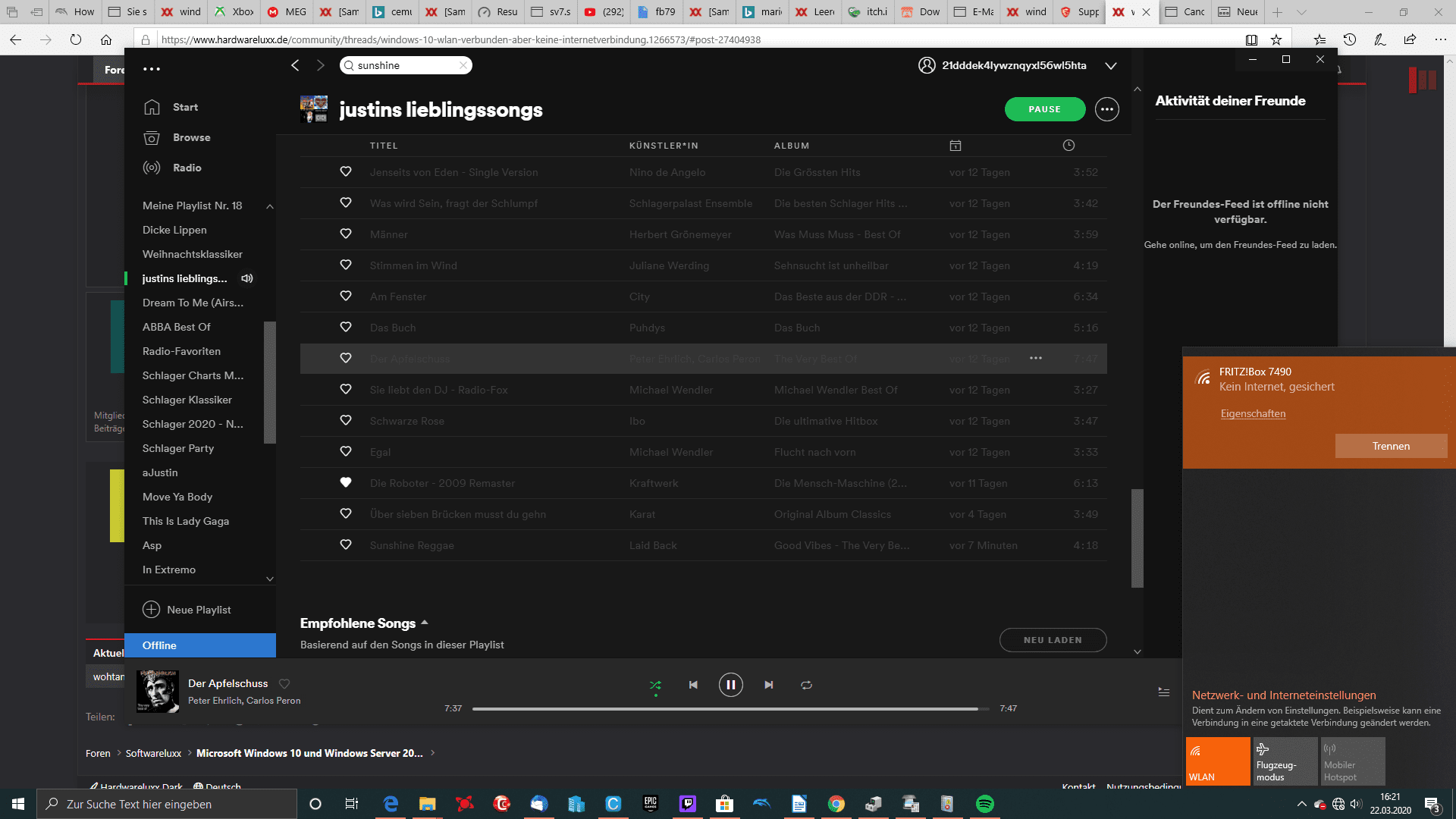The image size is (1456, 819).
Task: Open Spotify three-dot main menu
Action: click(152, 69)
